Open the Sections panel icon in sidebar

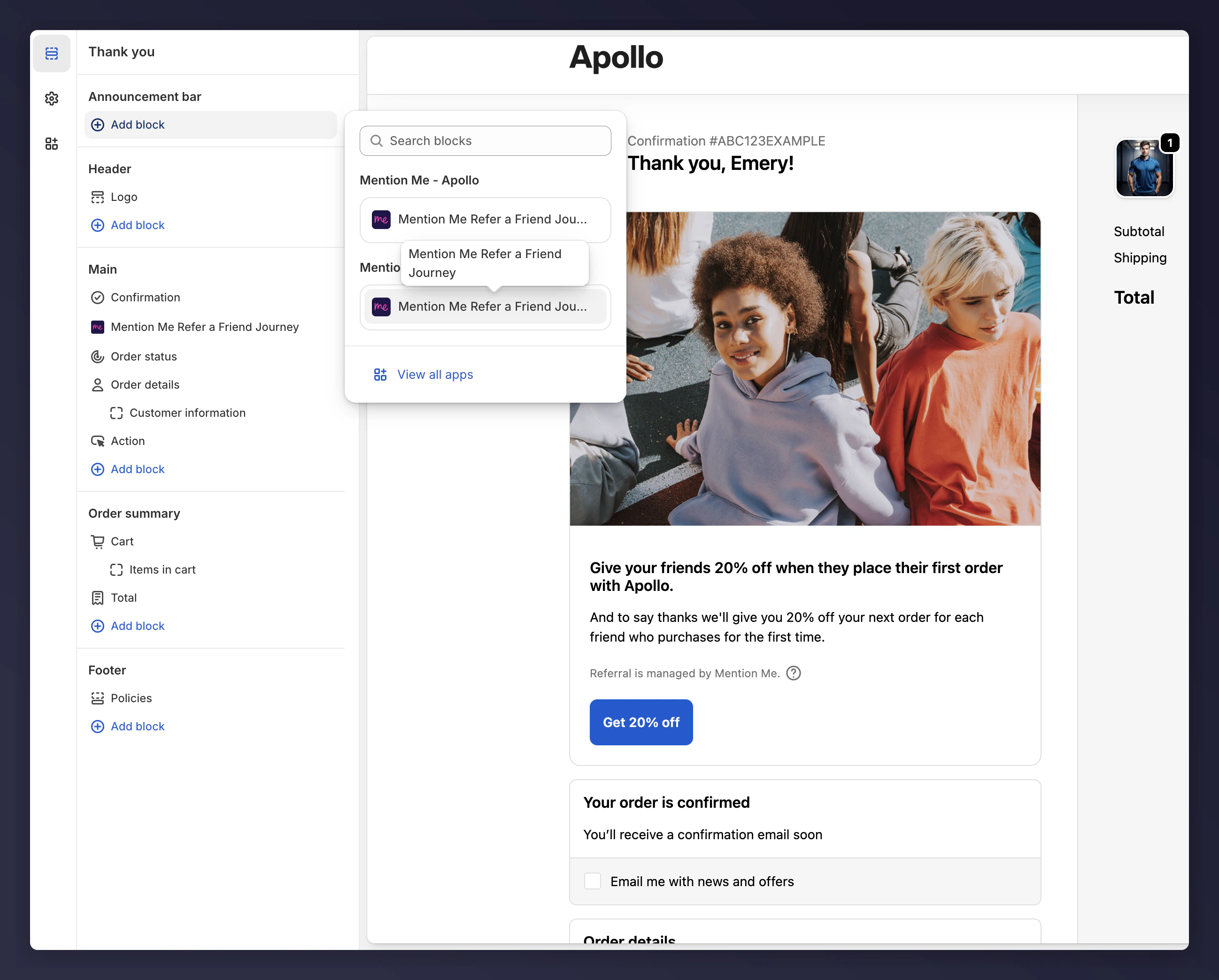[52, 53]
